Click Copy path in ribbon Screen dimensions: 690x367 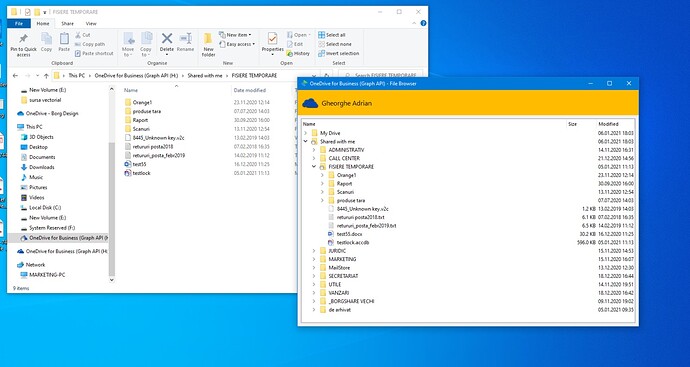[90, 44]
